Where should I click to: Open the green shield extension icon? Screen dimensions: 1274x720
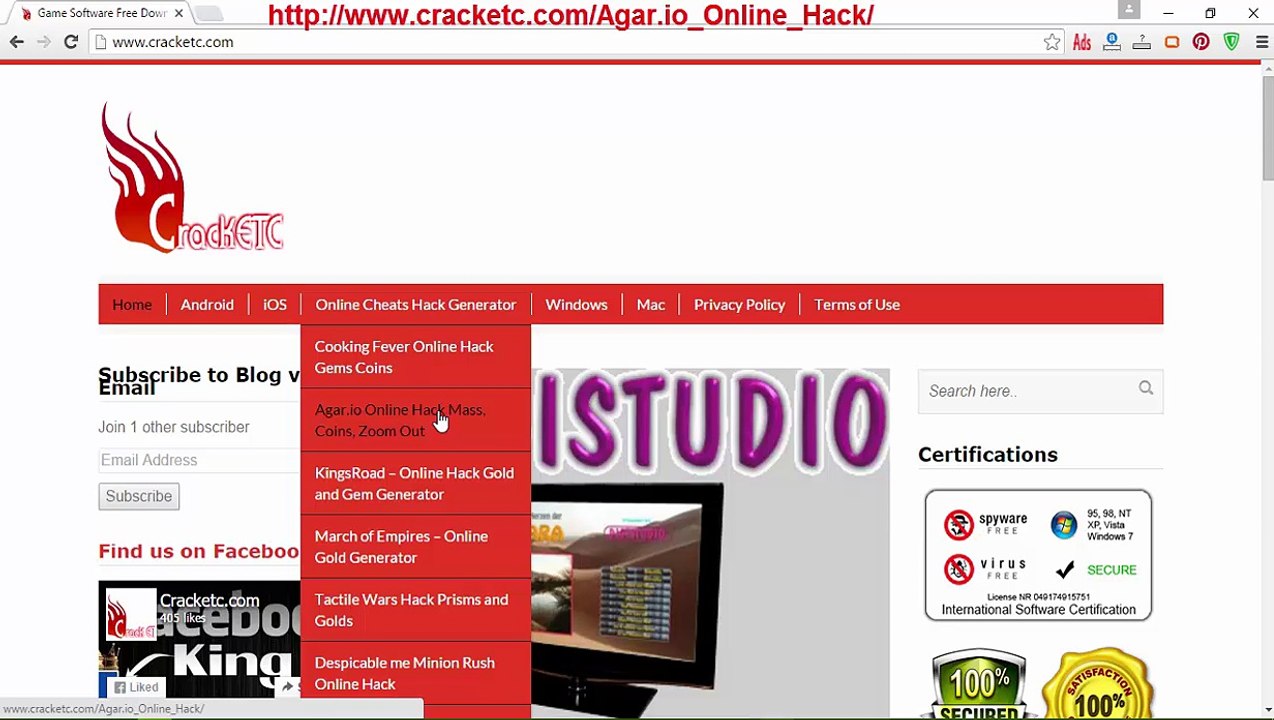tap(1231, 42)
